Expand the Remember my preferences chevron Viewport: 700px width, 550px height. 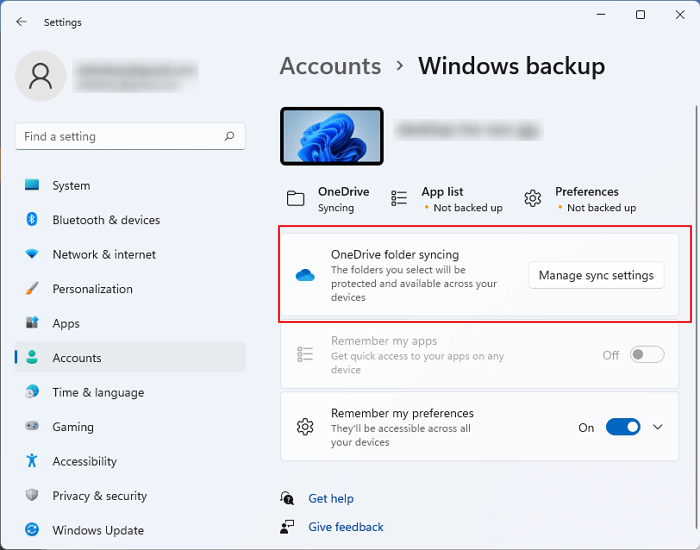click(658, 427)
